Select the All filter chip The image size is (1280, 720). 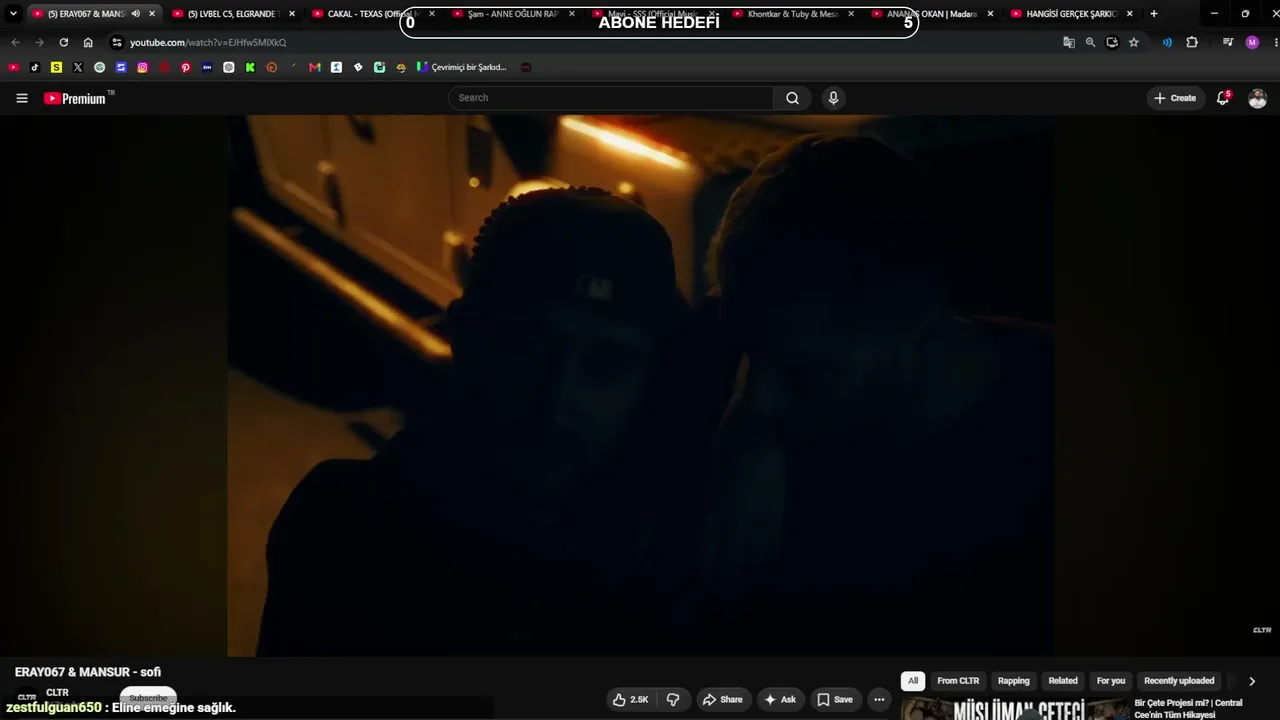click(x=913, y=681)
